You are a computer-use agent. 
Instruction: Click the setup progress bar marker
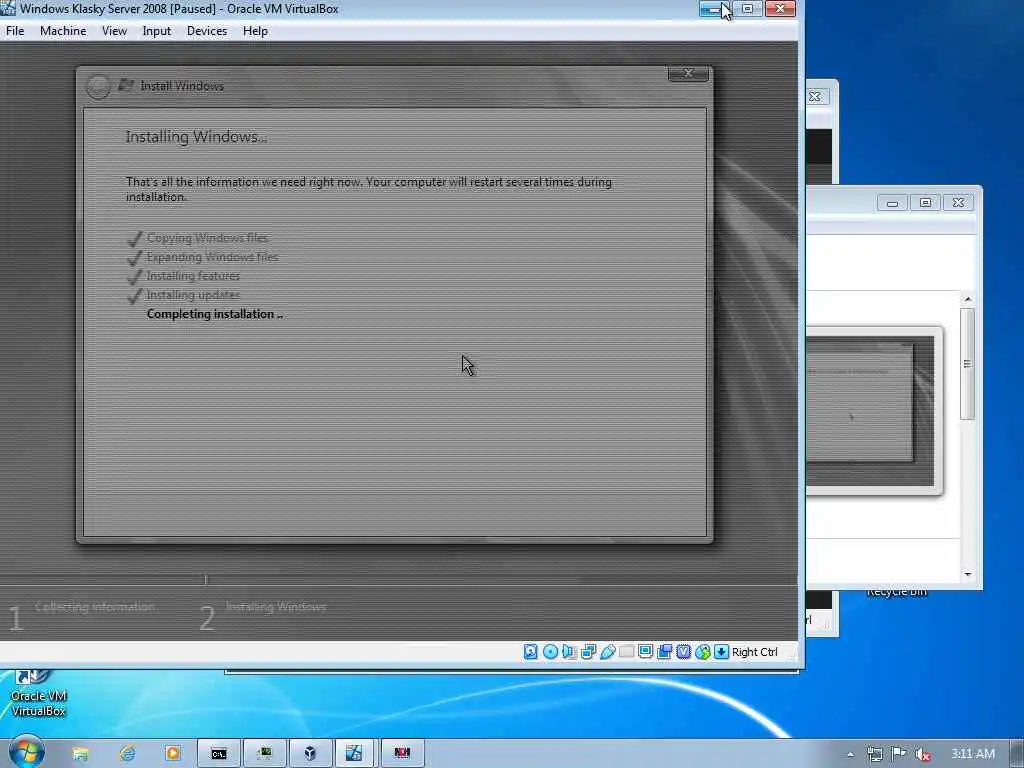coord(205,579)
